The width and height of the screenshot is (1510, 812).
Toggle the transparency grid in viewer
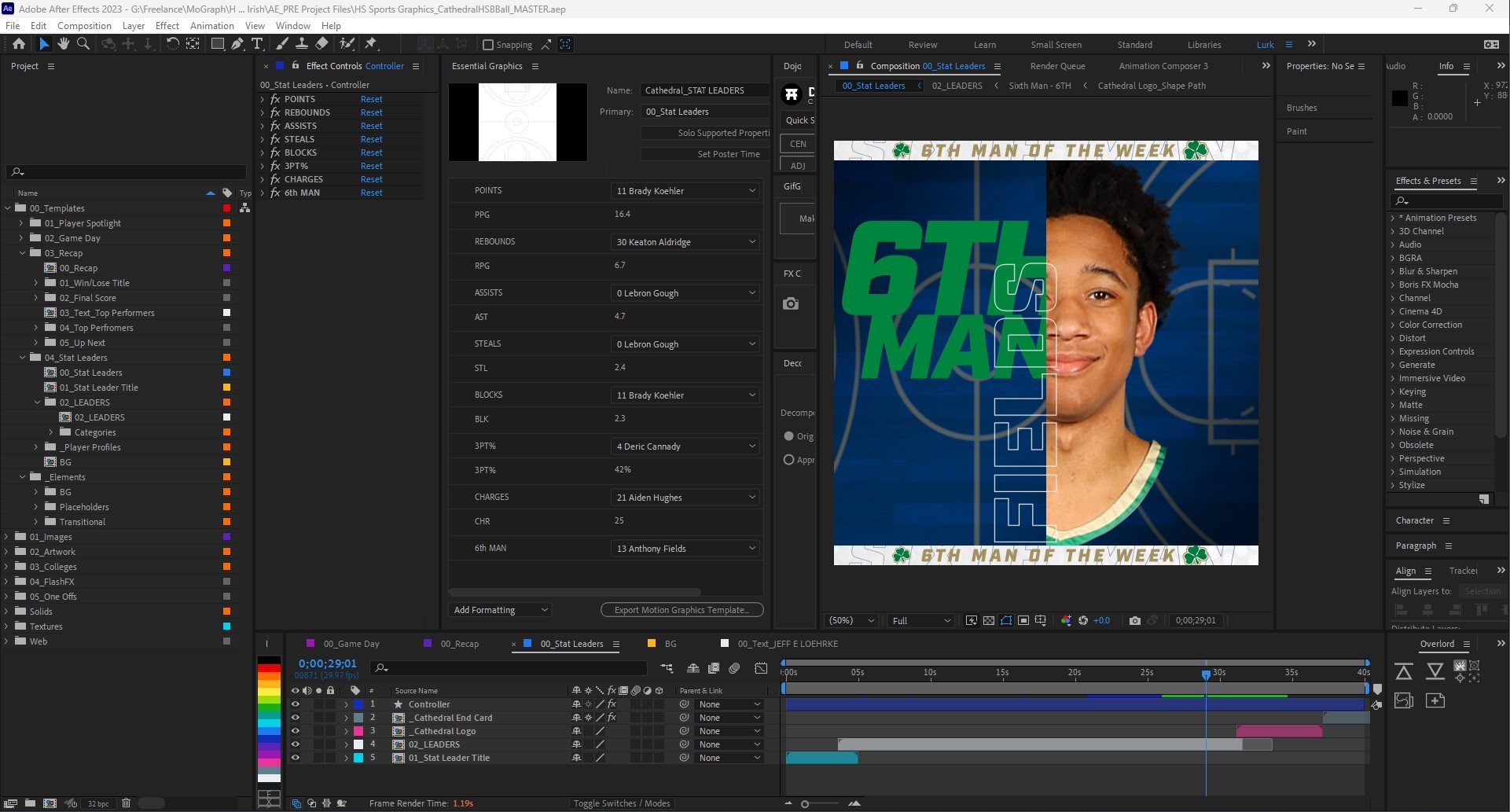[x=989, y=620]
